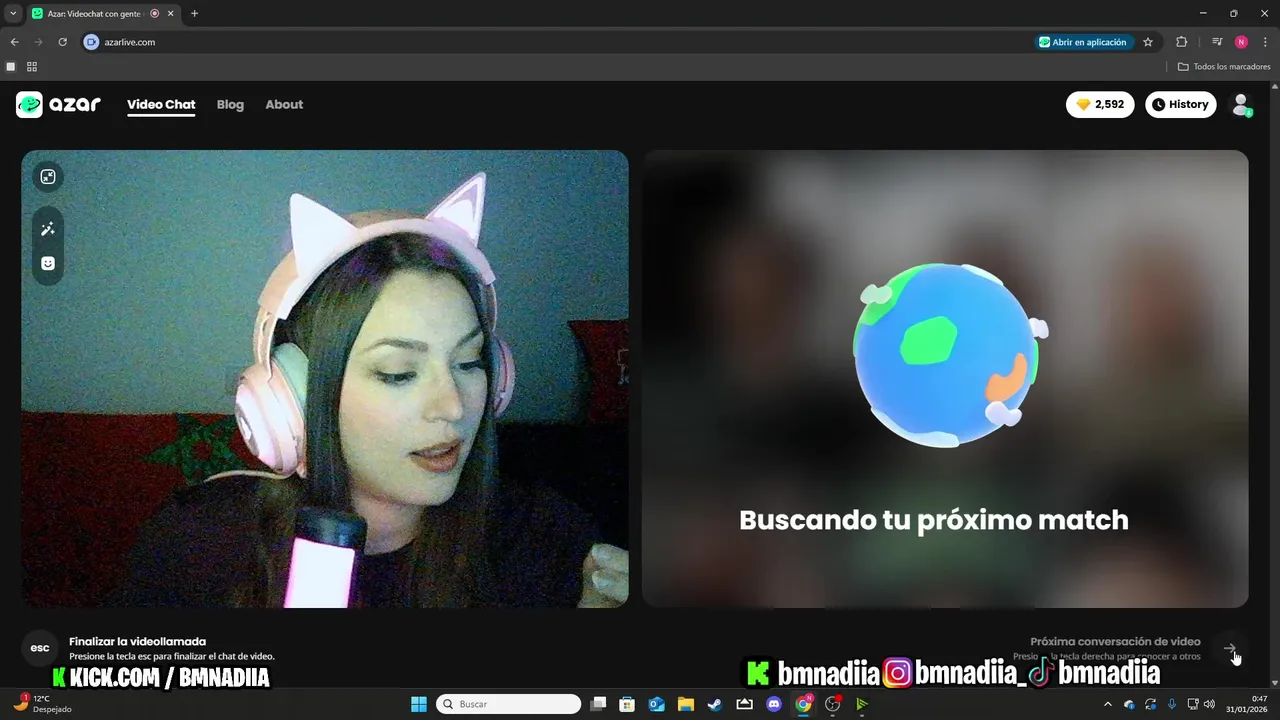1280x720 pixels.
Task: Toggle fullscreen on own camera view
Action: click(48, 177)
